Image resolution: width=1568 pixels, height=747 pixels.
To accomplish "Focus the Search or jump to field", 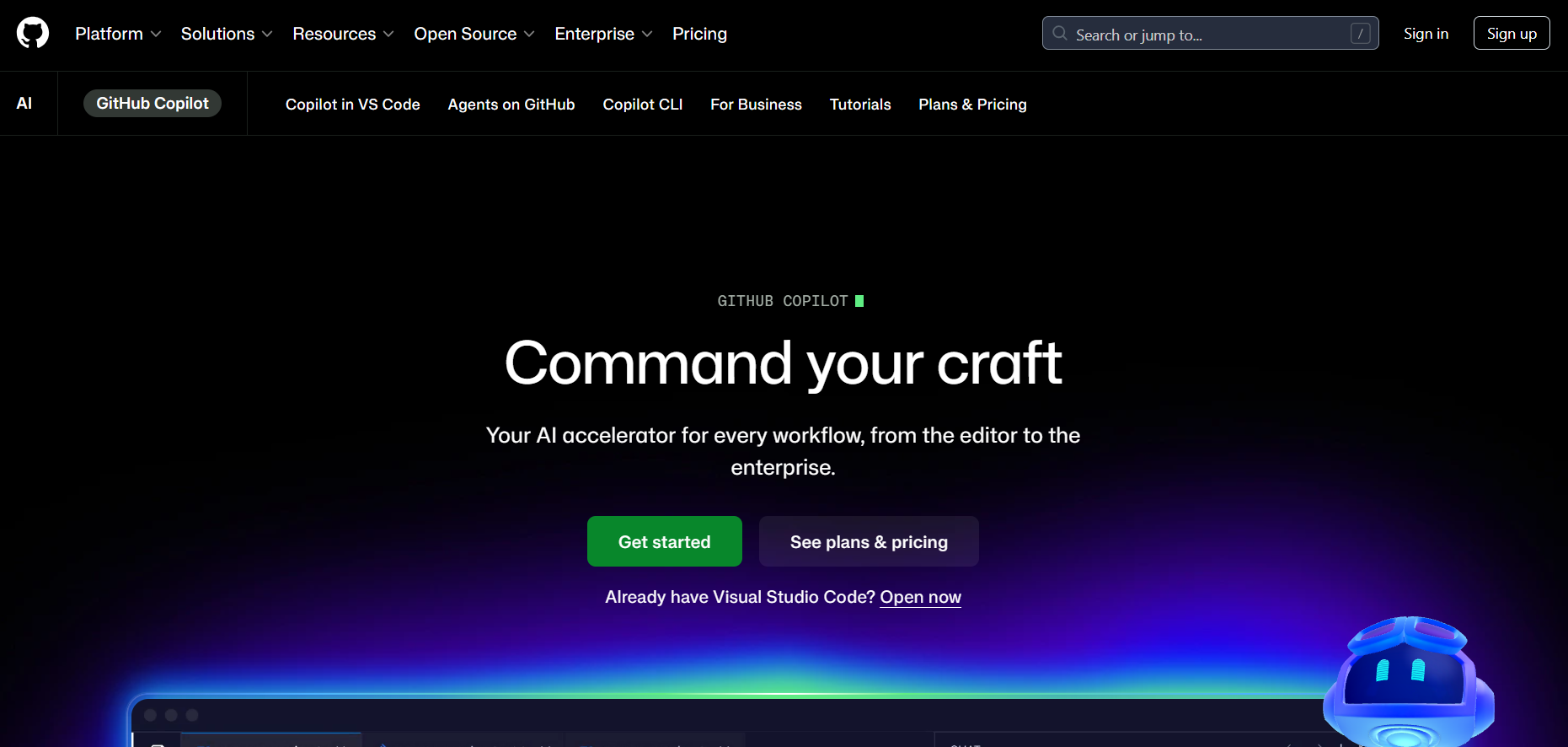I will pos(1210,34).
